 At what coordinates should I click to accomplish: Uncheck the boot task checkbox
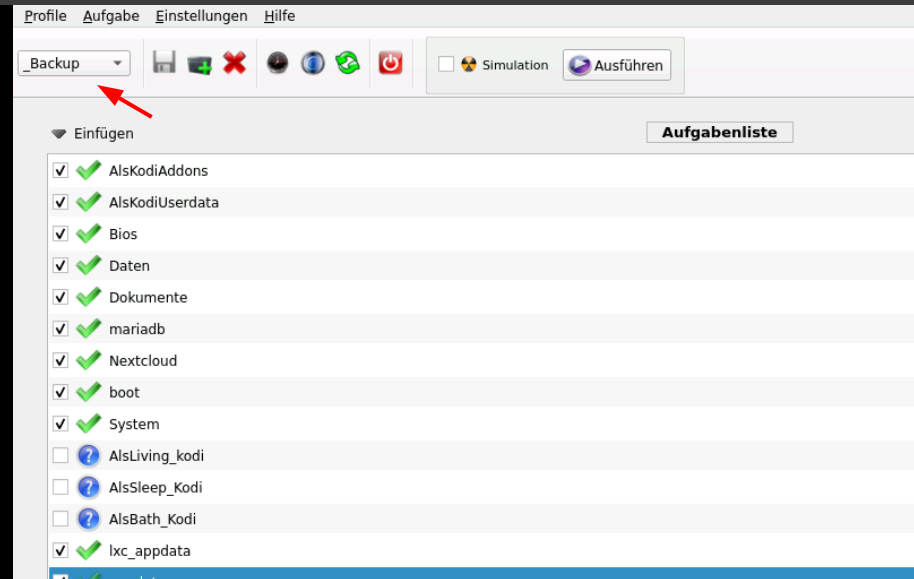click(61, 392)
